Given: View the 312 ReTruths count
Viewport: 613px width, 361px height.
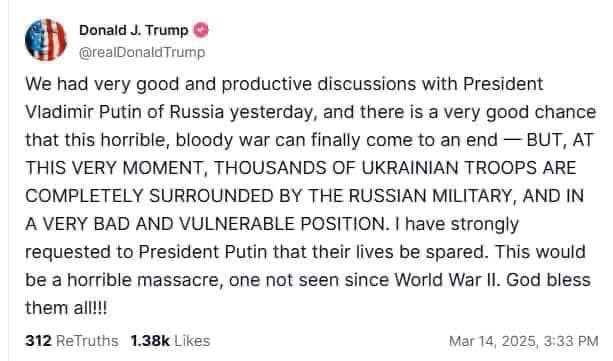Looking at the screenshot, I should [x=38, y=341].
